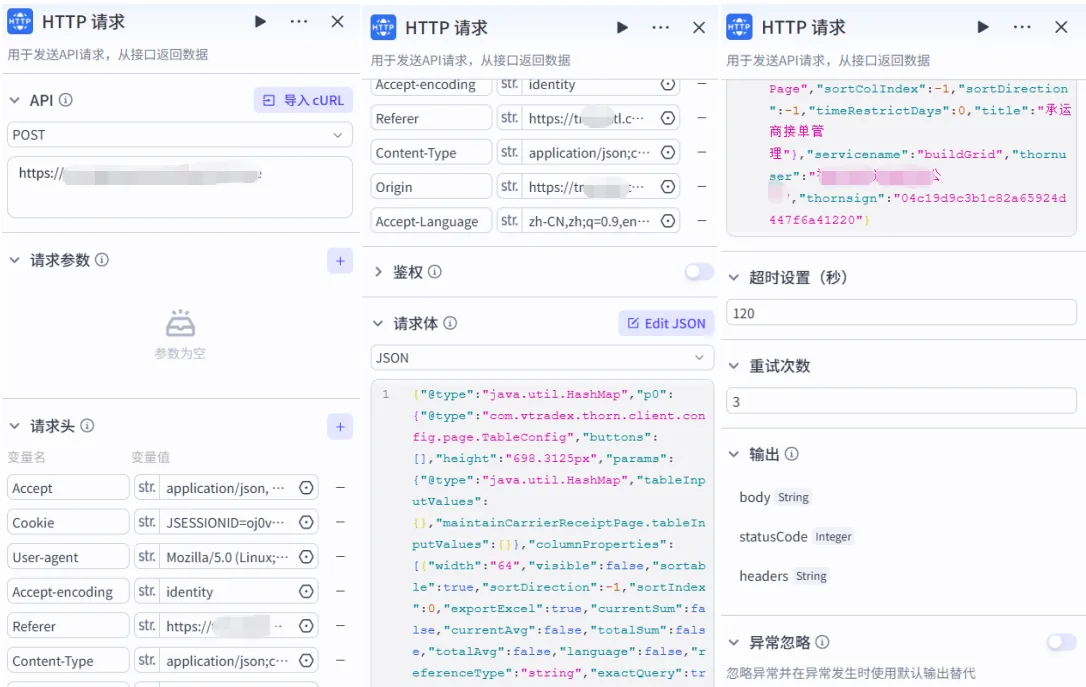
Task: Remove the Accept-Language header row
Action: pos(702,221)
